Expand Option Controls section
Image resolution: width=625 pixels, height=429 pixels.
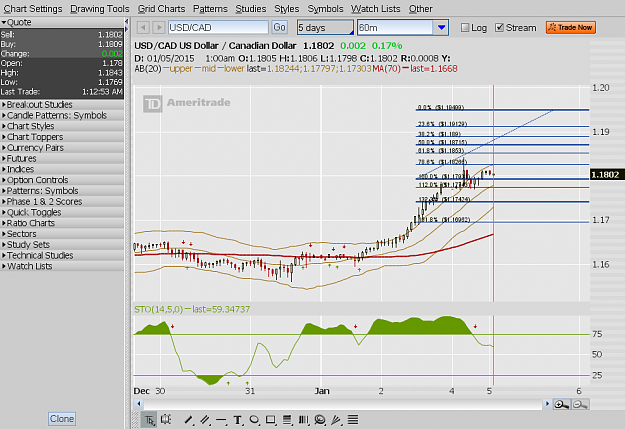62,180
